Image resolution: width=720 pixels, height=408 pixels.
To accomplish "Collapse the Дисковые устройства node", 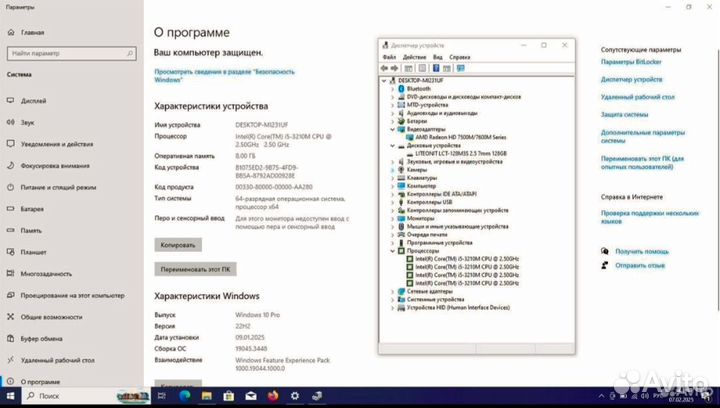I will click(x=393, y=145).
